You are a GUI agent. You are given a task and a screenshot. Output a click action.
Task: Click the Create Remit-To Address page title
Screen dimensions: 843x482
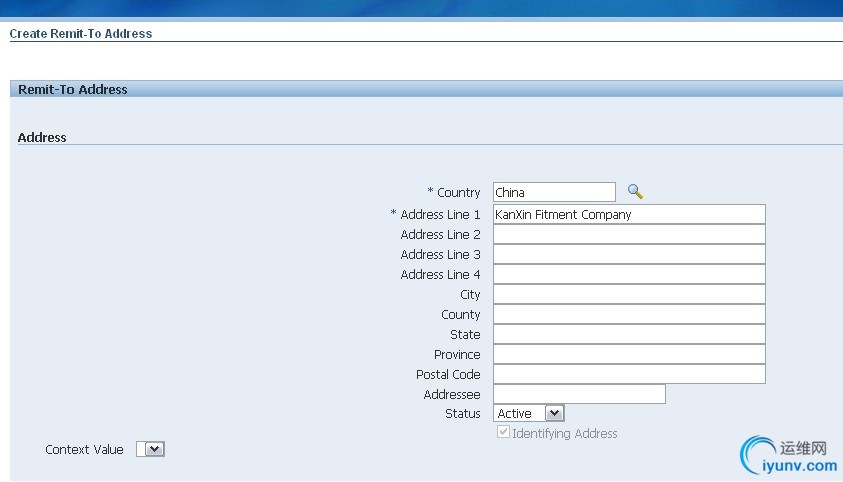[81, 33]
